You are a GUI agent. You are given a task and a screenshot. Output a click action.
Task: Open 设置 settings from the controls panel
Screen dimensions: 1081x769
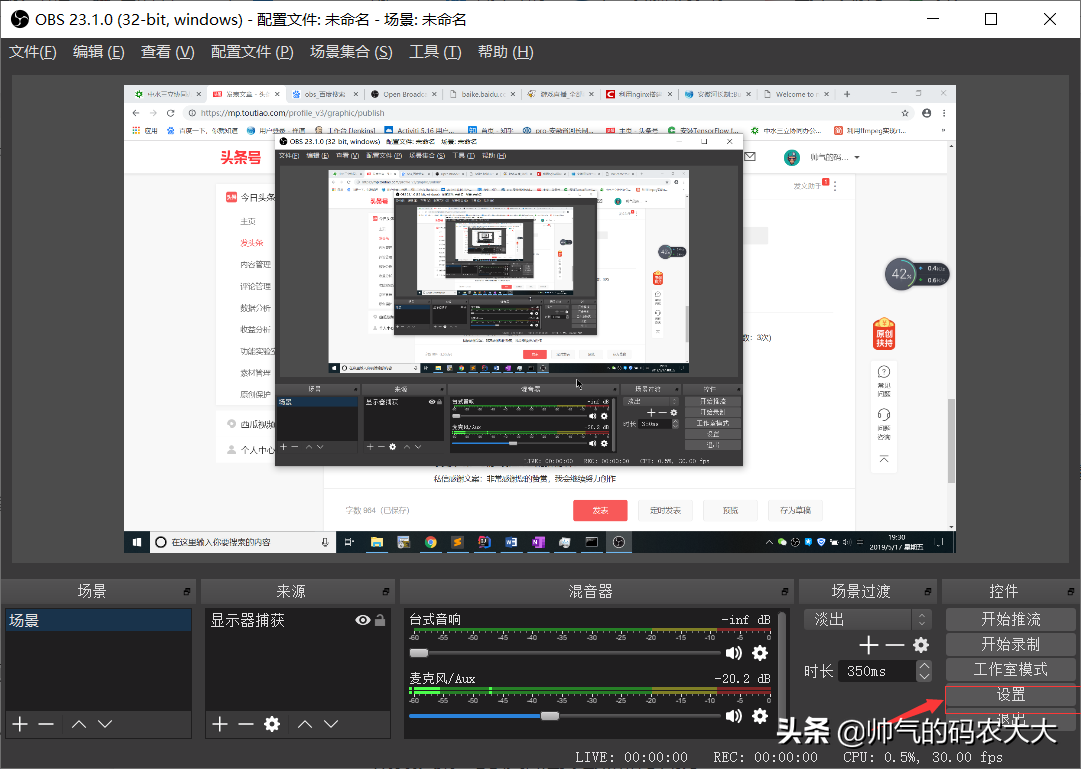click(1011, 695)
